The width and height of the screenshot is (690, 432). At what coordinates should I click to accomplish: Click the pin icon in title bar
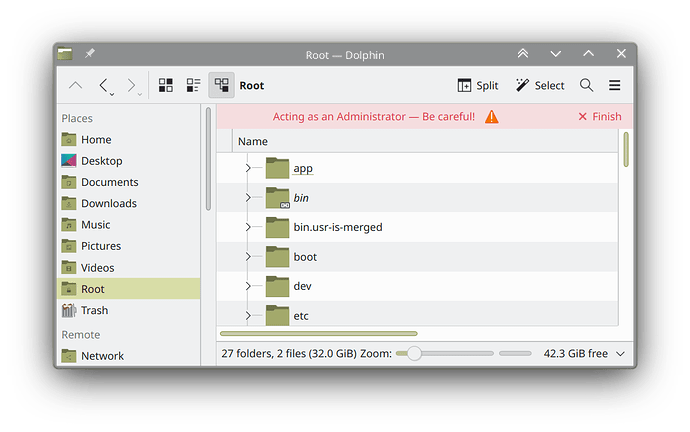90,54
